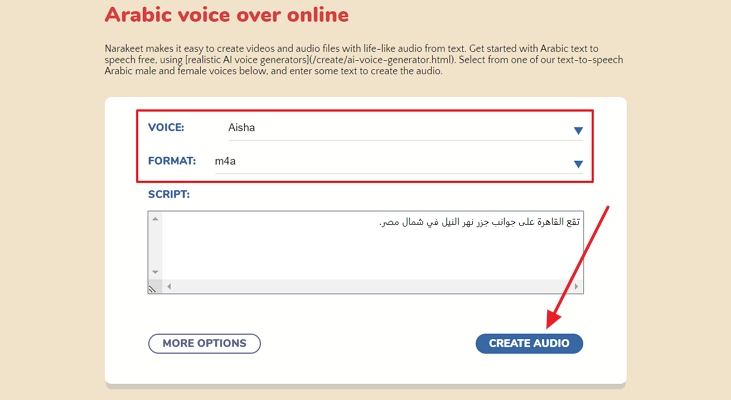The width and height of the screenshot is (731, 400).
Task: Click the script box scroll-left arrow
Action: pyautogui.click(x=168, y=287)
